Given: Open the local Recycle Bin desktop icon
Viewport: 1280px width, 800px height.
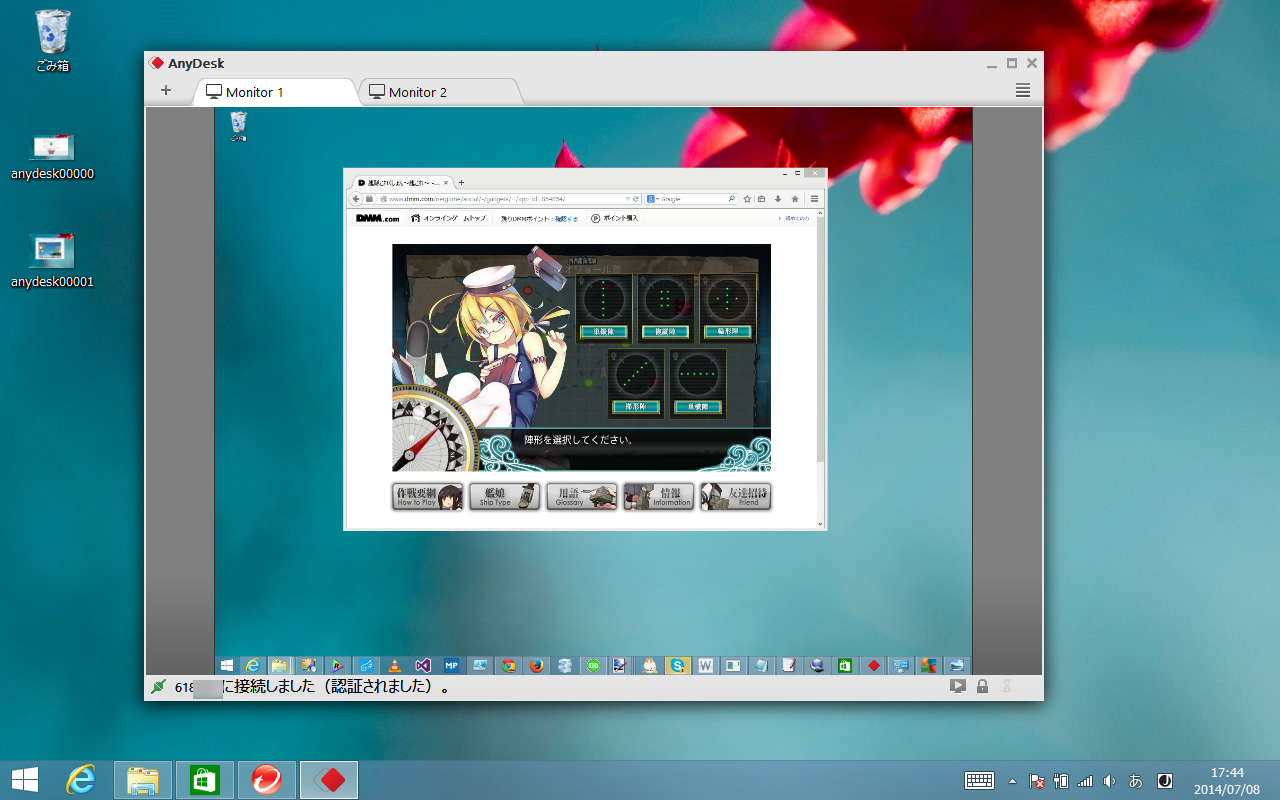Looking at the screenshot, I should click(x=52, y=42).
